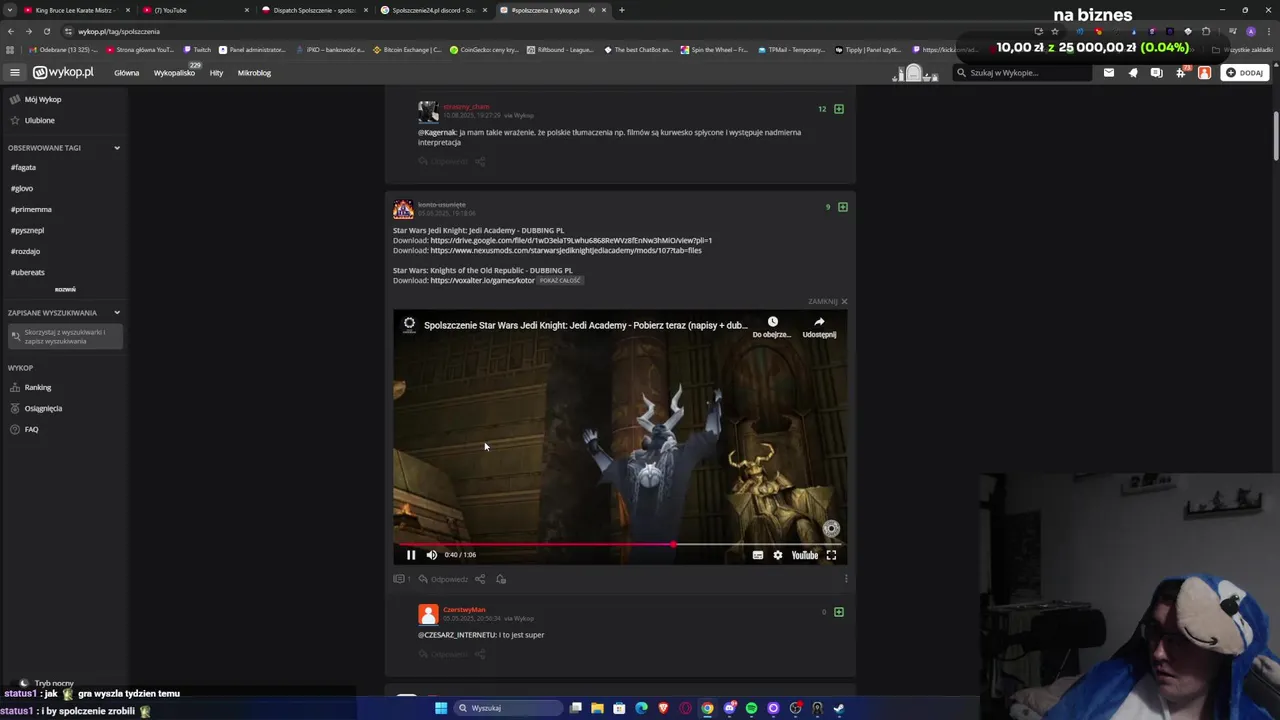
Task: Open the discussions chat-bubble icon in header
Action: coord(1157,72)
